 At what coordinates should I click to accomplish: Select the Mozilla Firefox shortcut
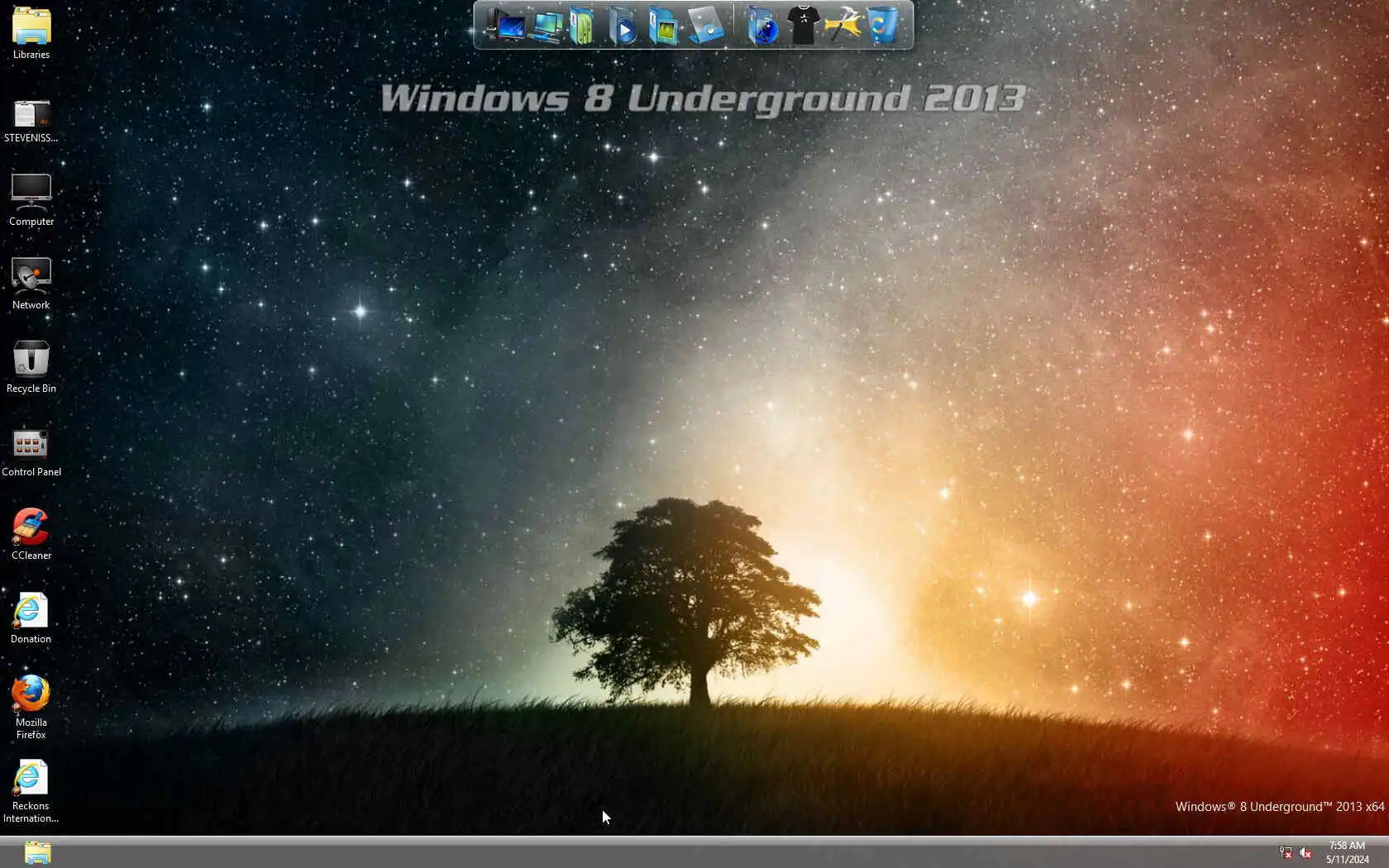coord(31,707)
